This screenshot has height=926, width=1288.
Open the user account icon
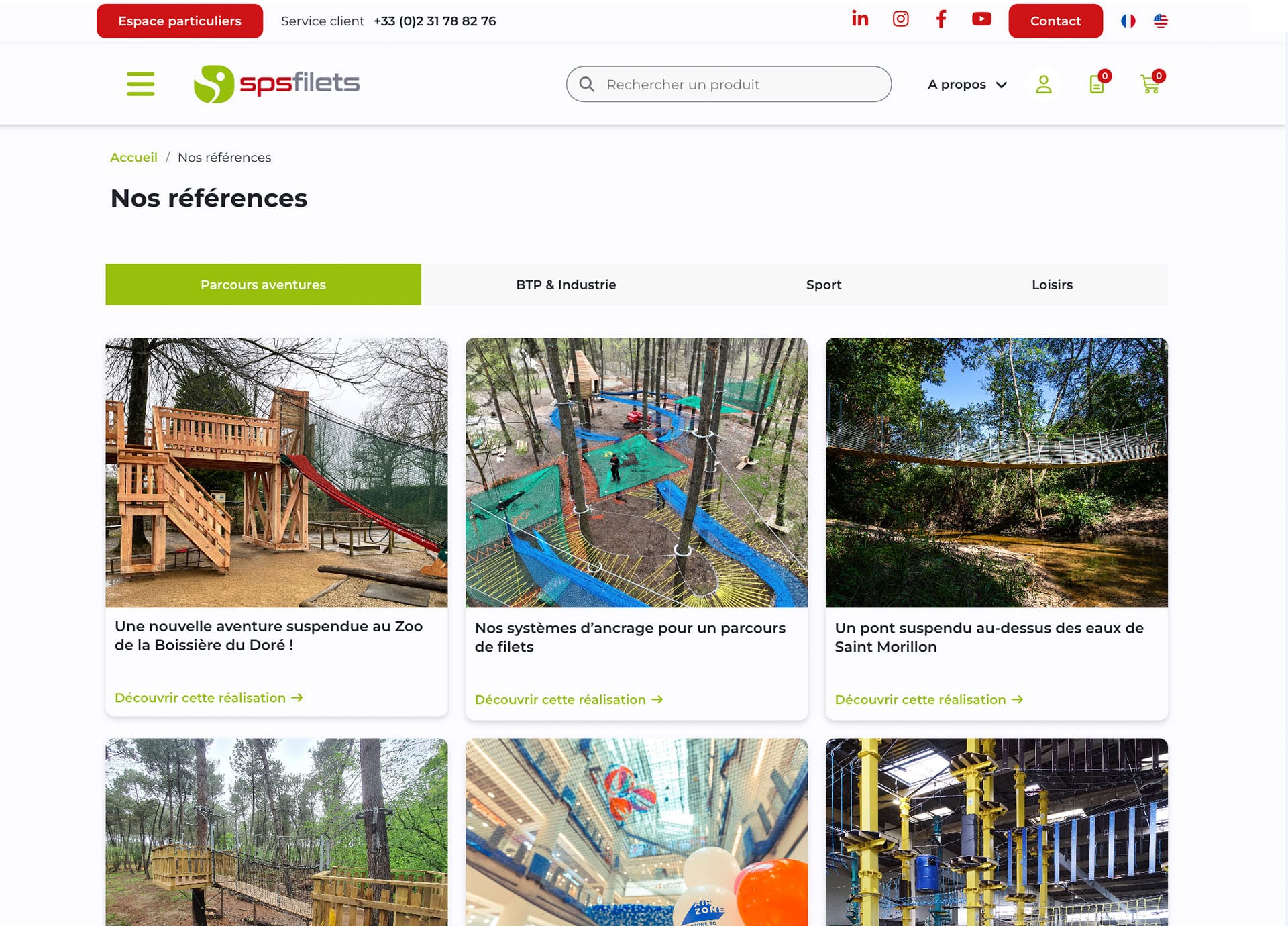click(x=1043, y=84)
